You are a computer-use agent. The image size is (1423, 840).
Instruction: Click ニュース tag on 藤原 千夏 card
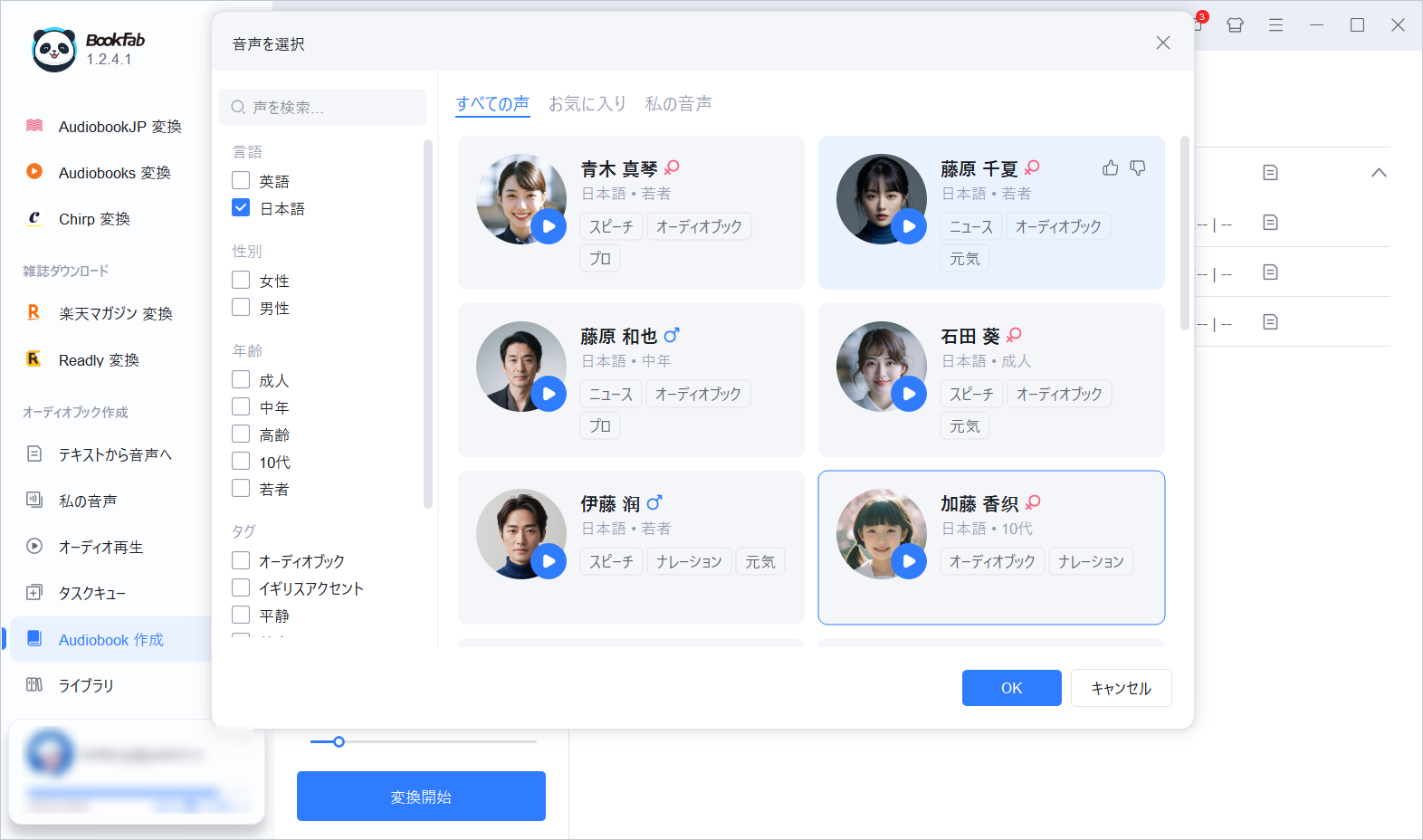tap(971, 226)
